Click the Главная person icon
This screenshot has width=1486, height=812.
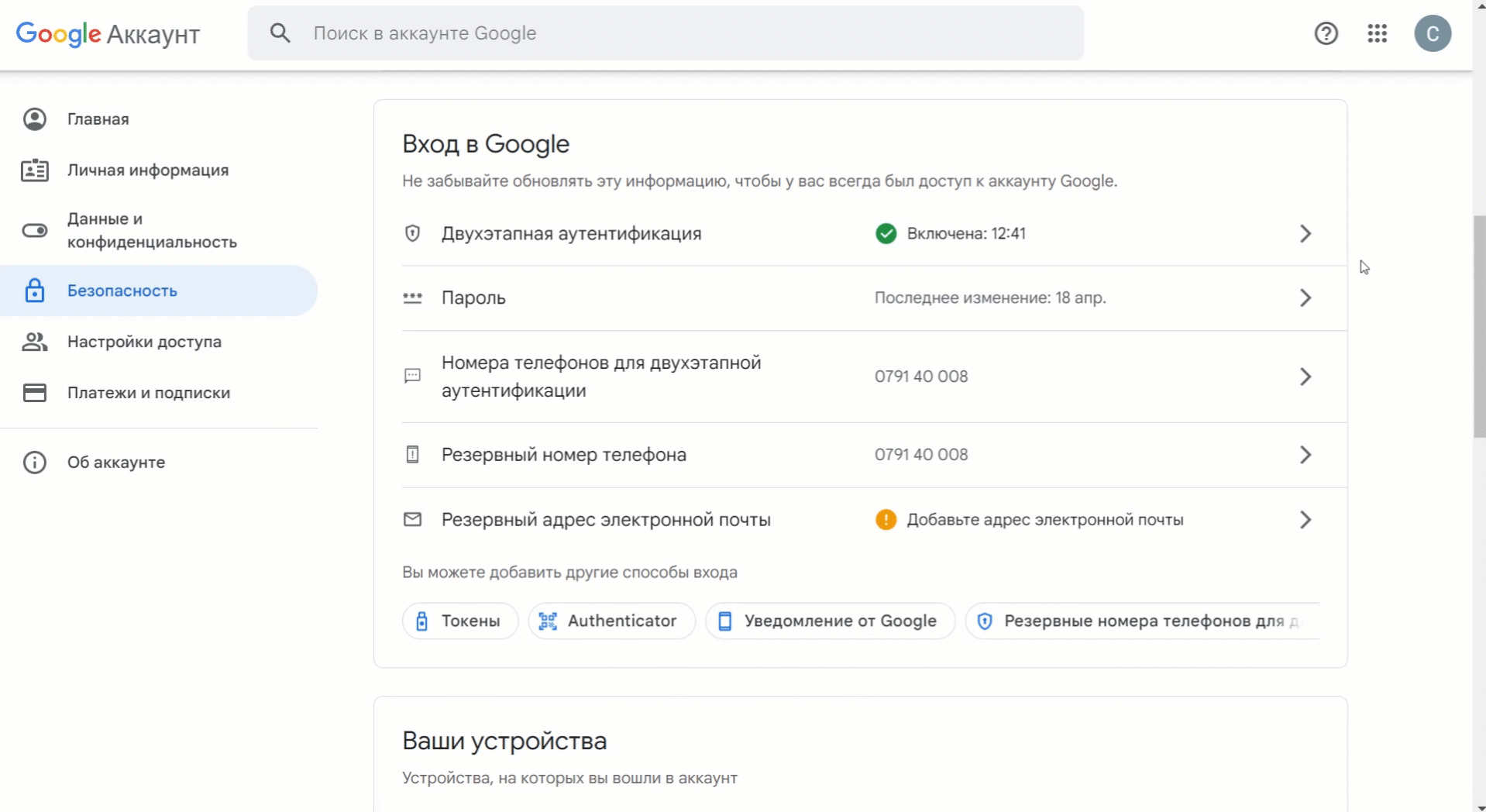click(35, 119)
